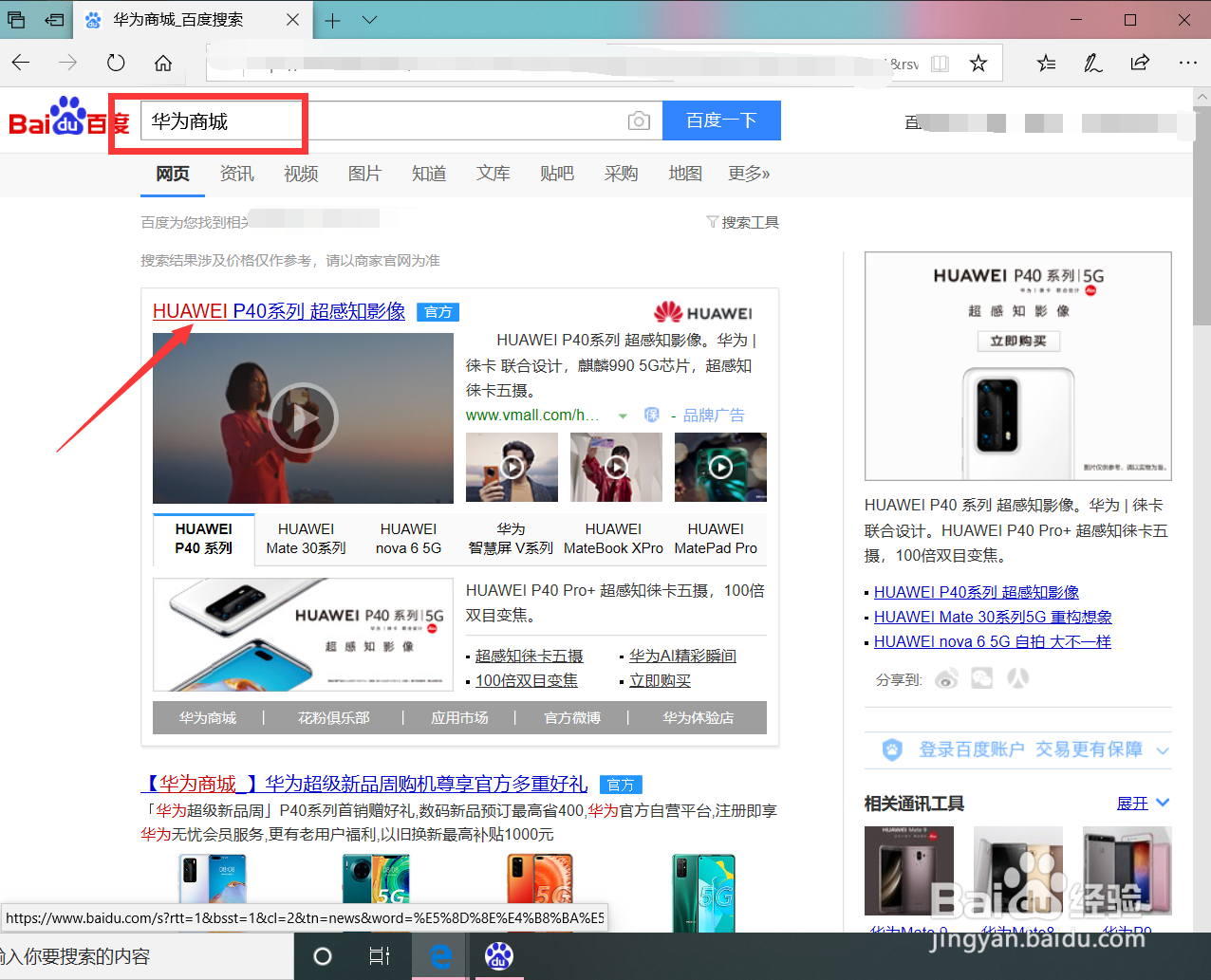
Task: Open the favorites list hub icon
Action: (1046, 63)
